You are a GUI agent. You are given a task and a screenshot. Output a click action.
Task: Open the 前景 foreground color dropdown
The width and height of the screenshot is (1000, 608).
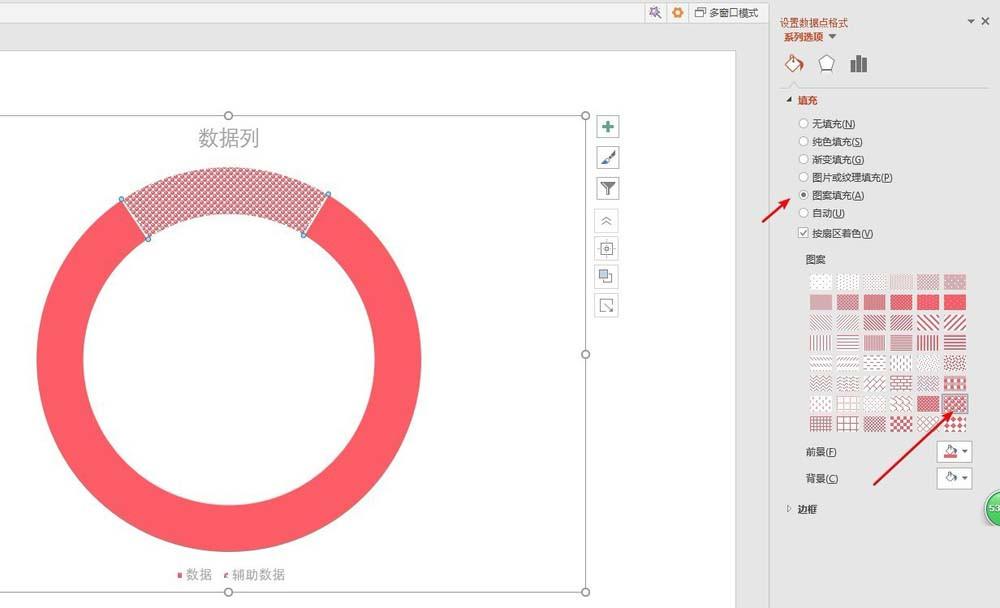click(954, 451)
